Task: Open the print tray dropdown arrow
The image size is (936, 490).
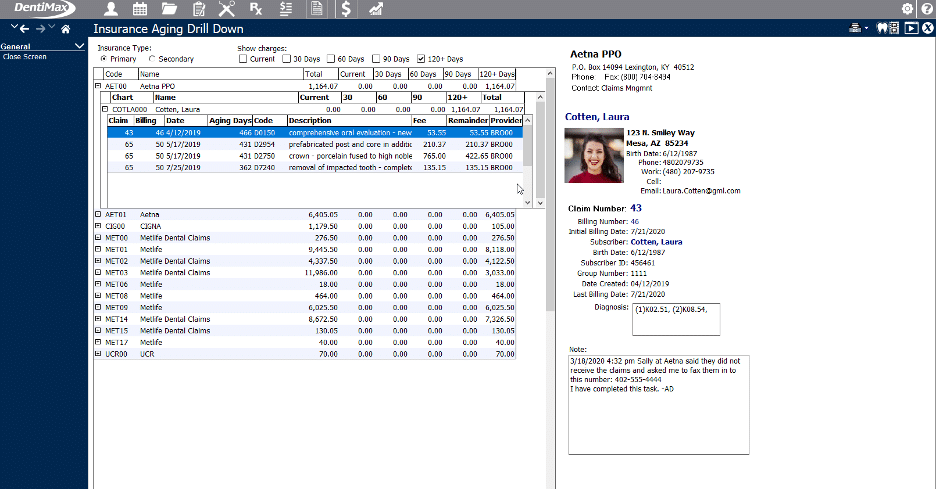Action: [868, 29]
